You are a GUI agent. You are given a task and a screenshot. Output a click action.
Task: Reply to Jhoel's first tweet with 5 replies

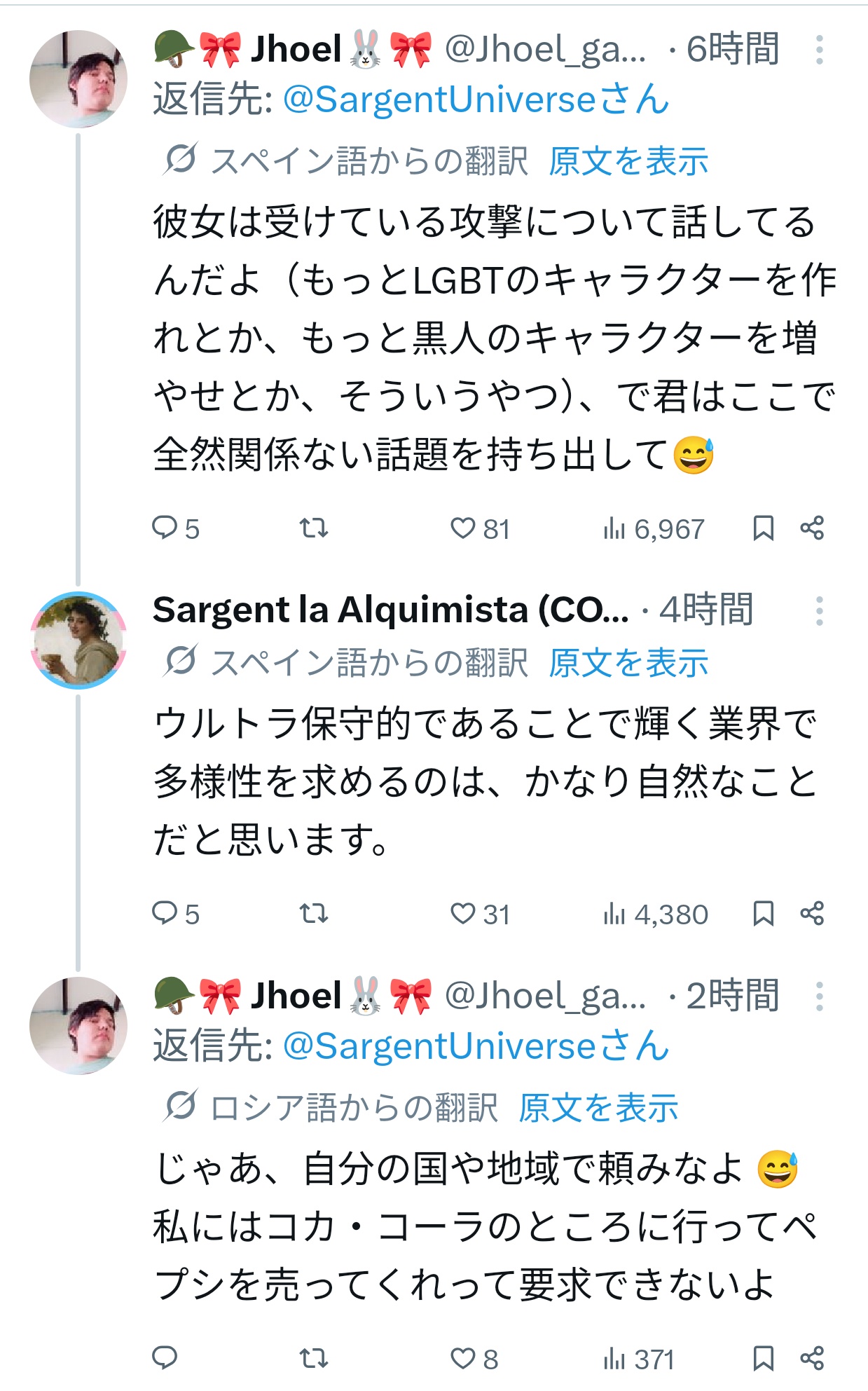pos(176,528)
